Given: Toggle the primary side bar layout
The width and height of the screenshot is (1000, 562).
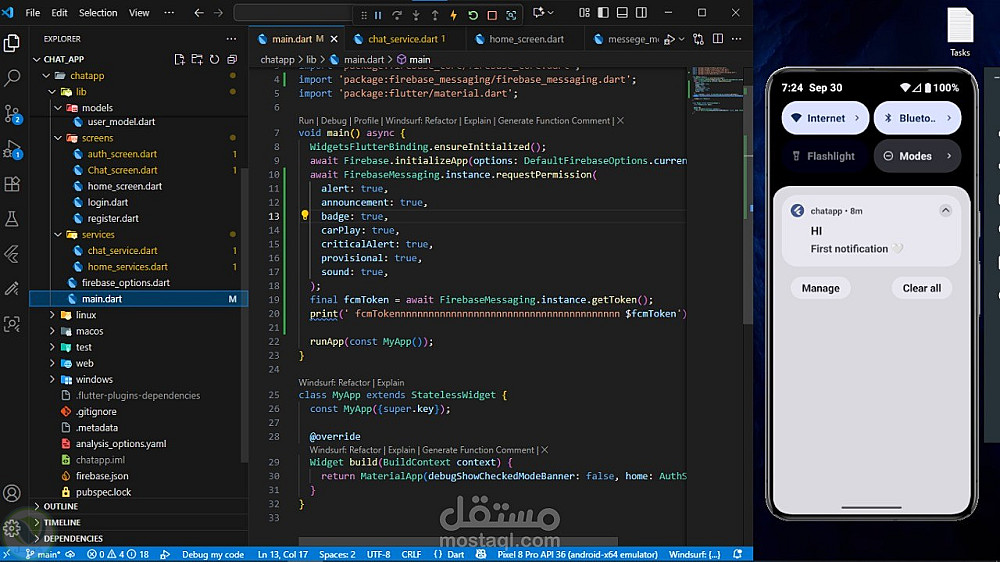Looking at the screenshot, I should pos(603,13).
